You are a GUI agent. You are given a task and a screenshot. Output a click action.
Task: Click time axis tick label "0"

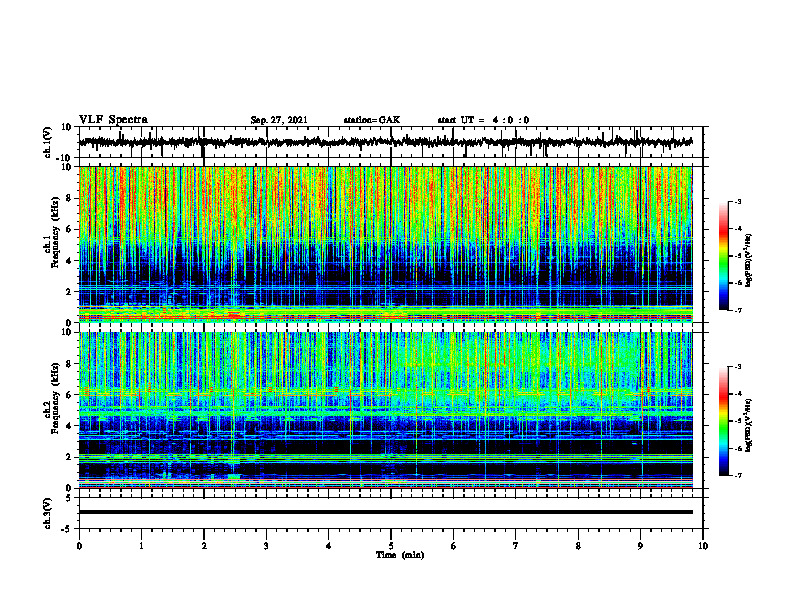tap(79, 546)
